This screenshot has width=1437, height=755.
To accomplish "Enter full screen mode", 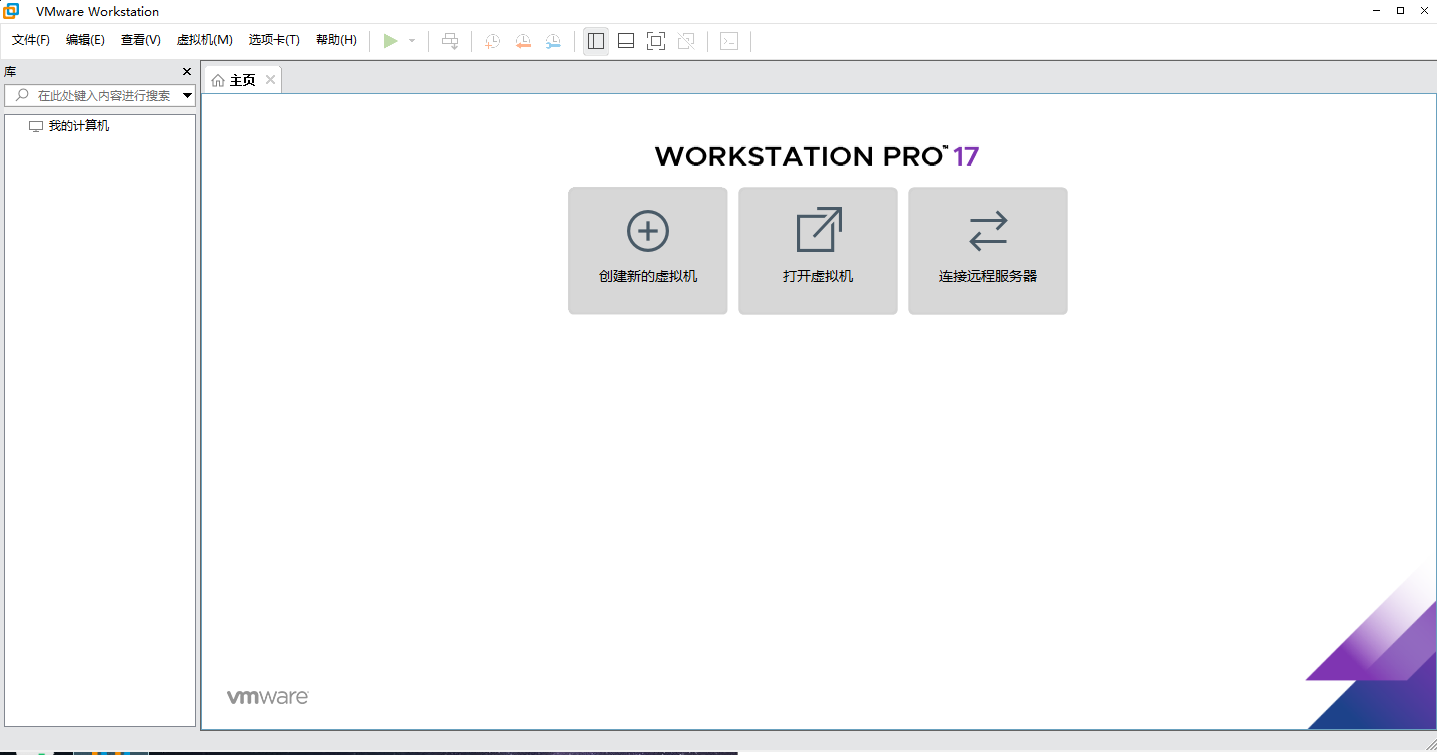I will (x=656, y=41).
